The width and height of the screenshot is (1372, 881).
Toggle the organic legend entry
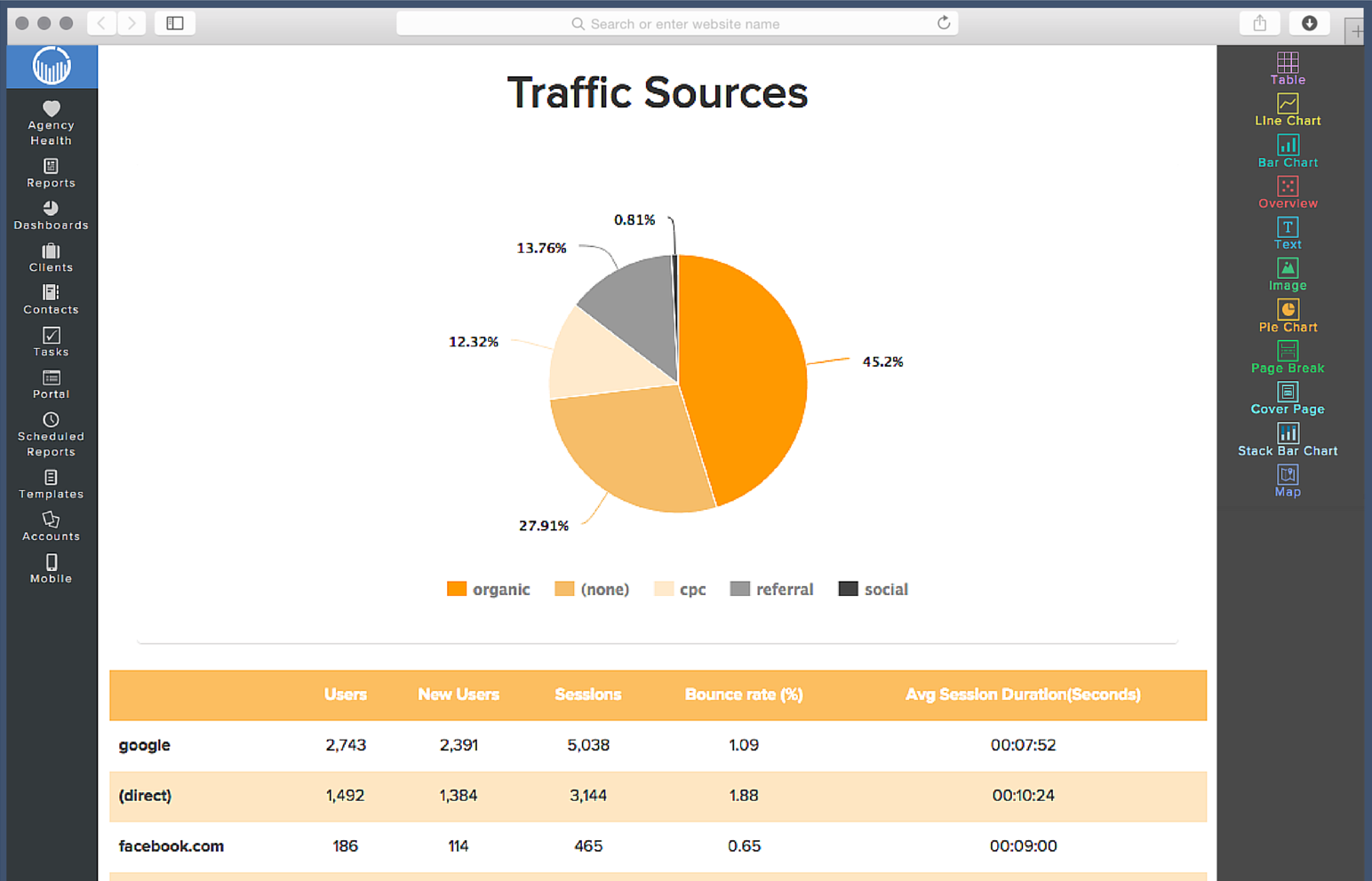(489, 590)
